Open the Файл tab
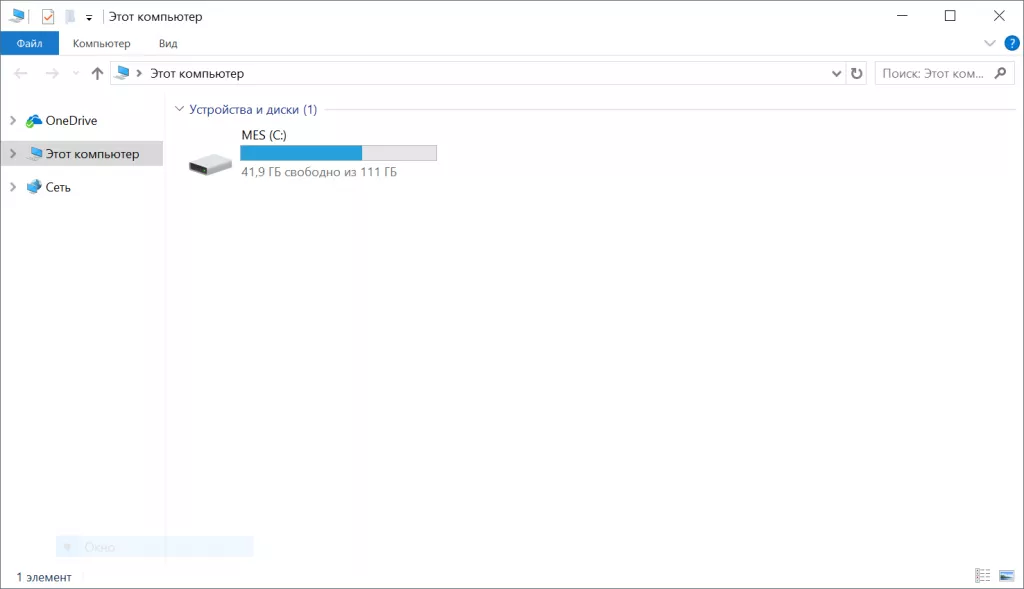The height and width of the screenshot is (589, 1024). click(x=29, y=43)
